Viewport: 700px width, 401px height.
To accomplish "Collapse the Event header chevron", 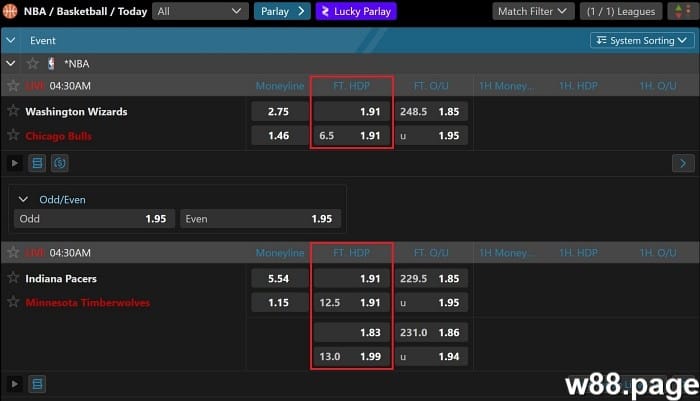I will (11, 41).
